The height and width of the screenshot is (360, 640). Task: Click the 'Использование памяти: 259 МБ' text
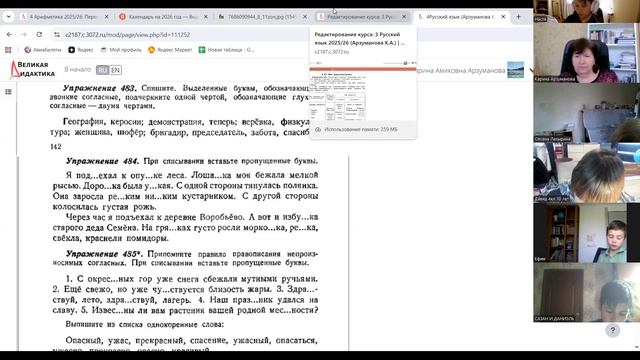tap(361, 129)
